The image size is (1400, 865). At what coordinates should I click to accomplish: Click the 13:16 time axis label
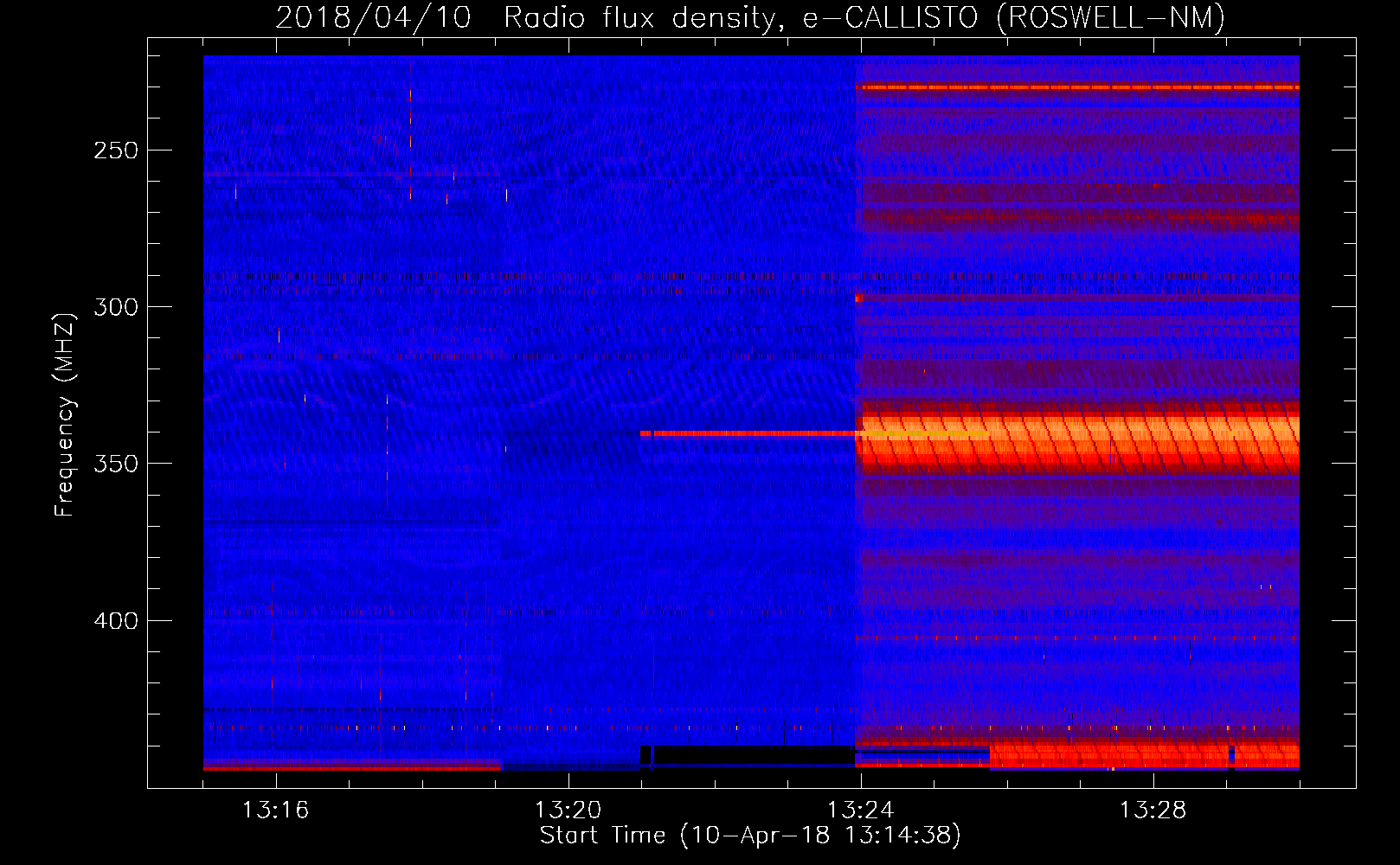coord(275,811)
